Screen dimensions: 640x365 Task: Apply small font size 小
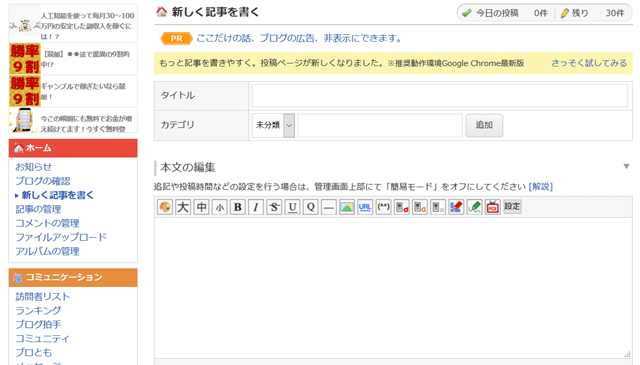pos(220,207)
